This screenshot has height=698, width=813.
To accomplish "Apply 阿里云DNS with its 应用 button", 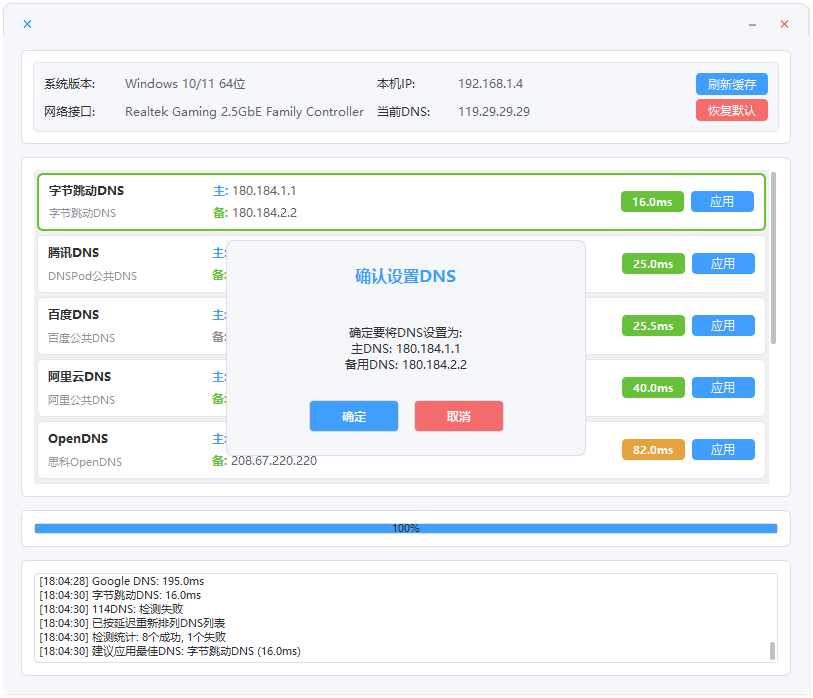I will pyautogui.click(x=723, y=387).
